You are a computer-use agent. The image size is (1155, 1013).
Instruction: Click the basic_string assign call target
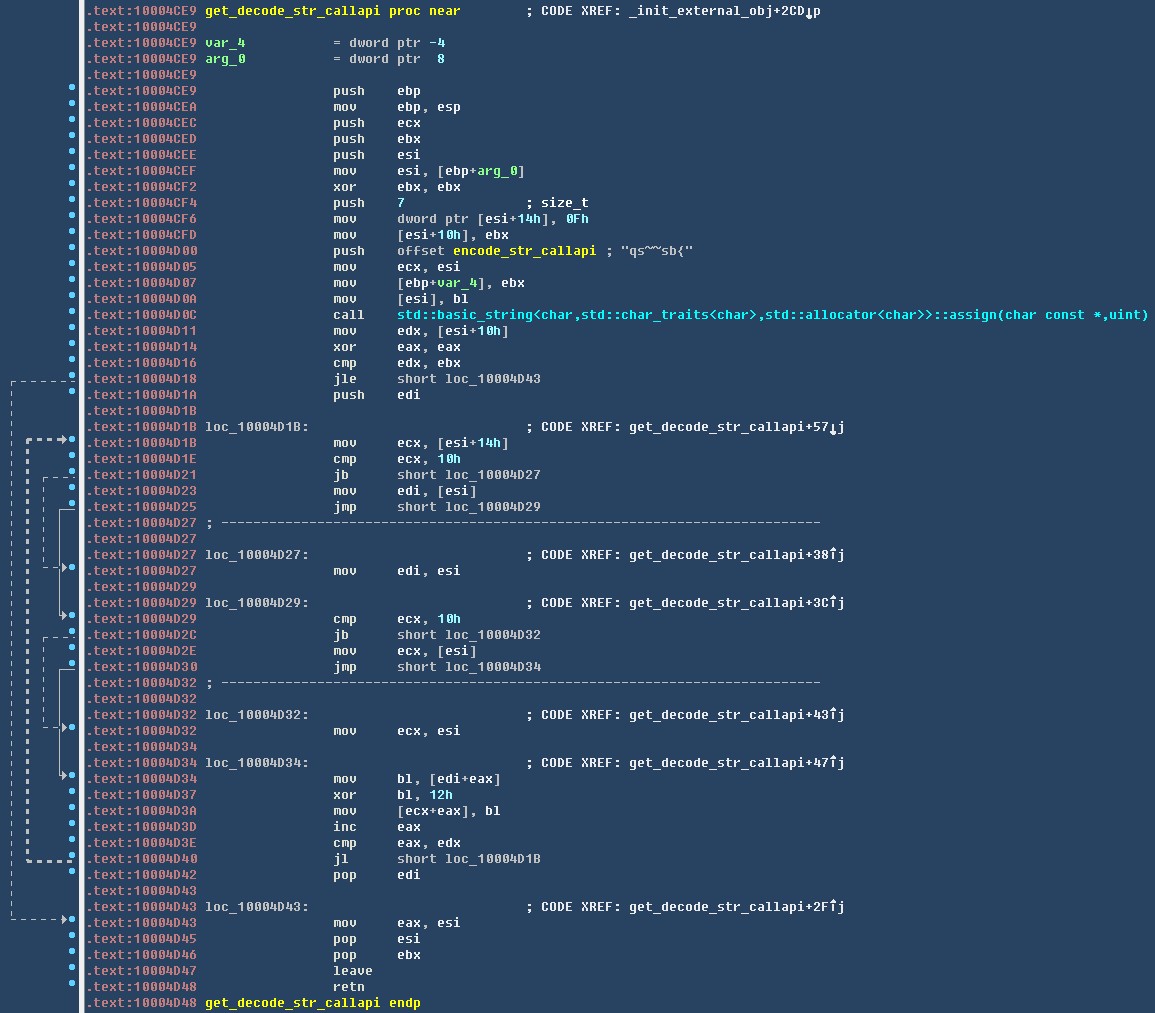[x=772, y=315]
